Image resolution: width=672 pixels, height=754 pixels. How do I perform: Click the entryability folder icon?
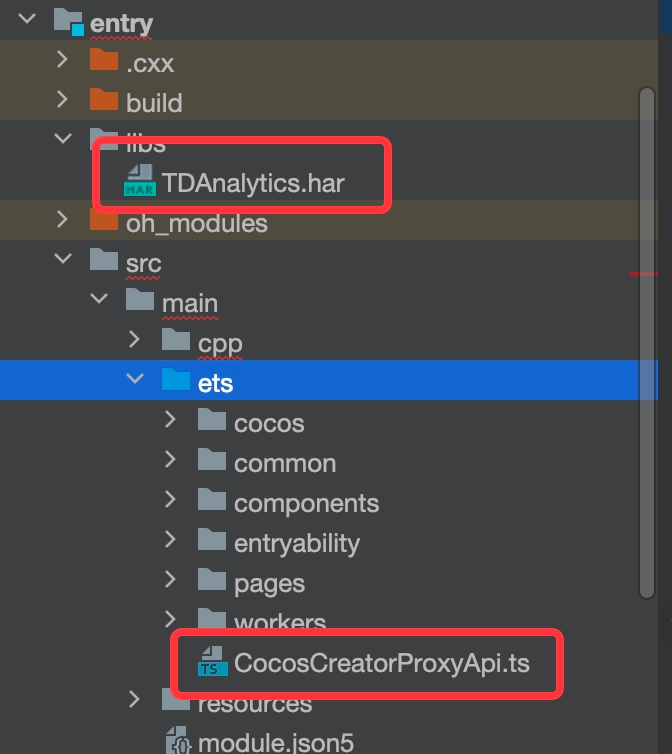(x=212, y=539)
